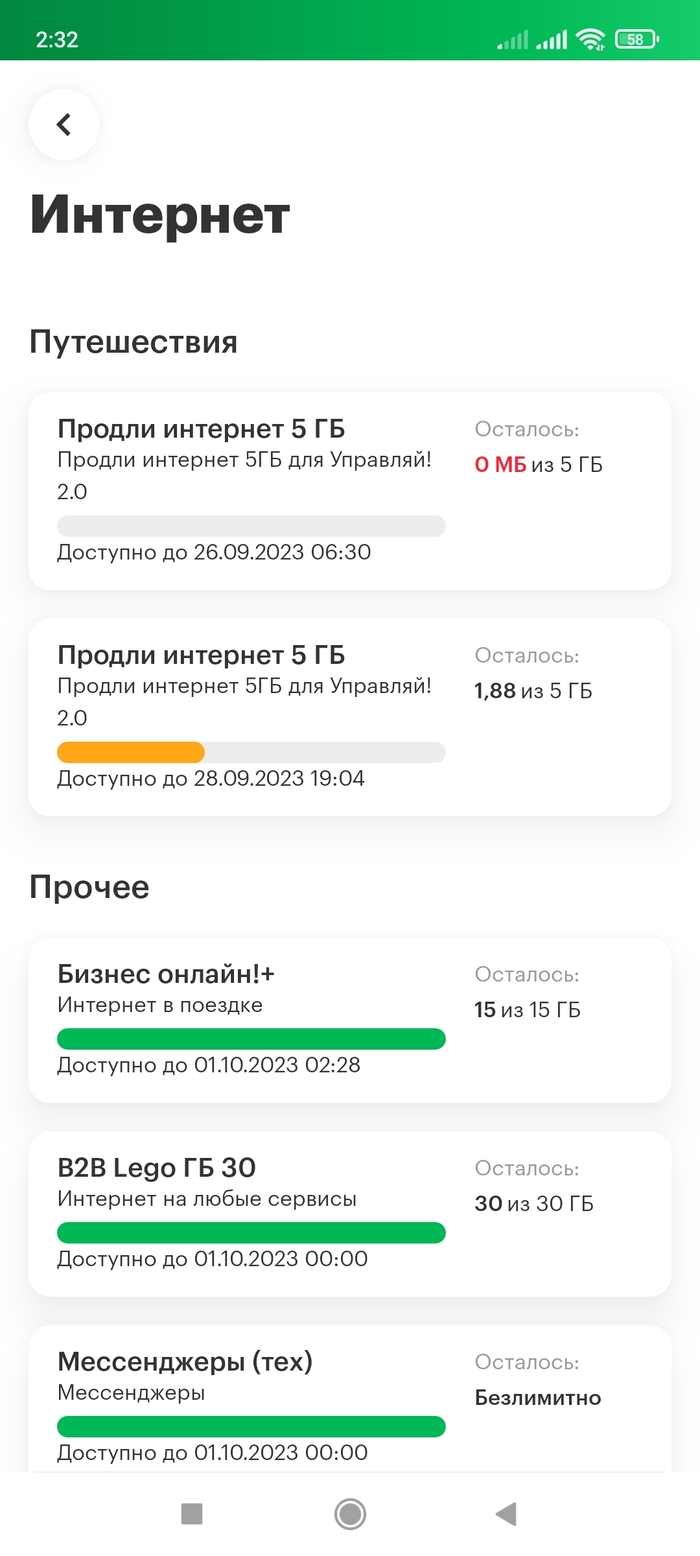The width and height of the screenshot is (700, 1556).
Task: Tap the Прочее section heading
Action: 89,887
